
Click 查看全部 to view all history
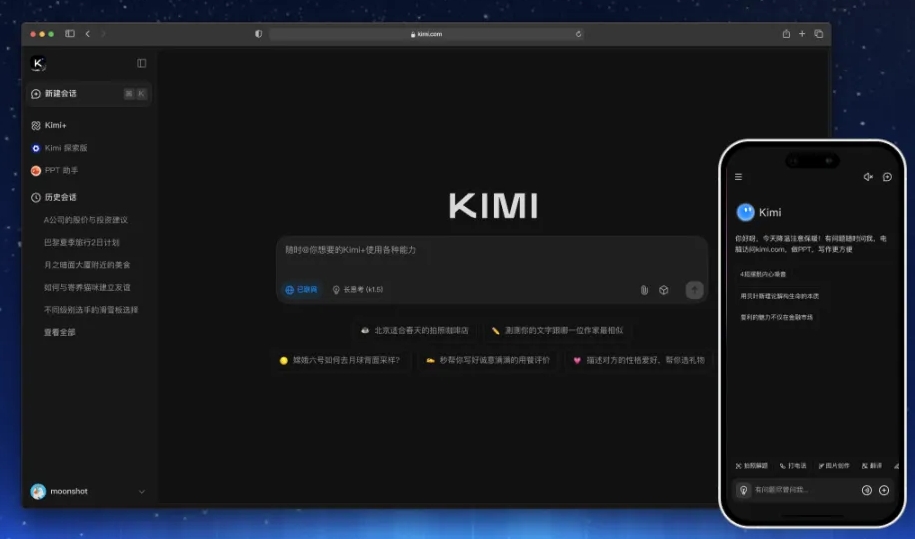click(60, 332)
